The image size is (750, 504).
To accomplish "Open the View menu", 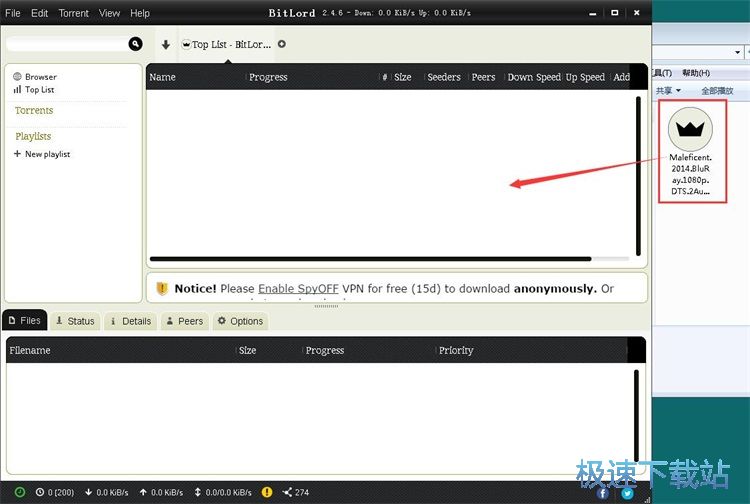I will pyautogui.click(x=110, y=13).
